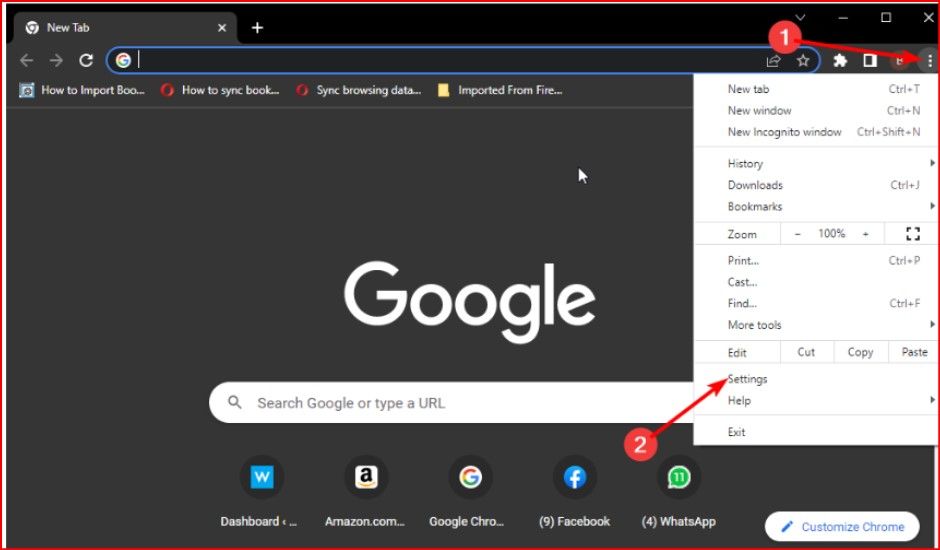Expand the Bookmarks submenu
The height and width of the screenshot is (550, 940).
point(815,206)
